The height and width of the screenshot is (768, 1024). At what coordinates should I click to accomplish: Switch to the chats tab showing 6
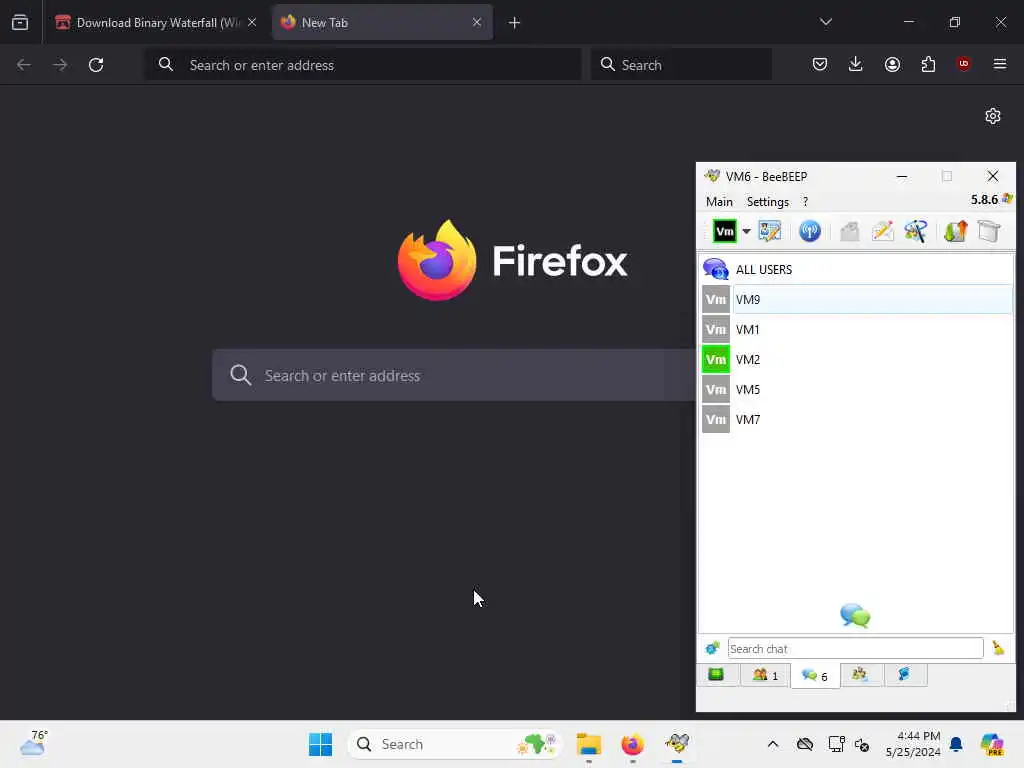tap(815, 676)
